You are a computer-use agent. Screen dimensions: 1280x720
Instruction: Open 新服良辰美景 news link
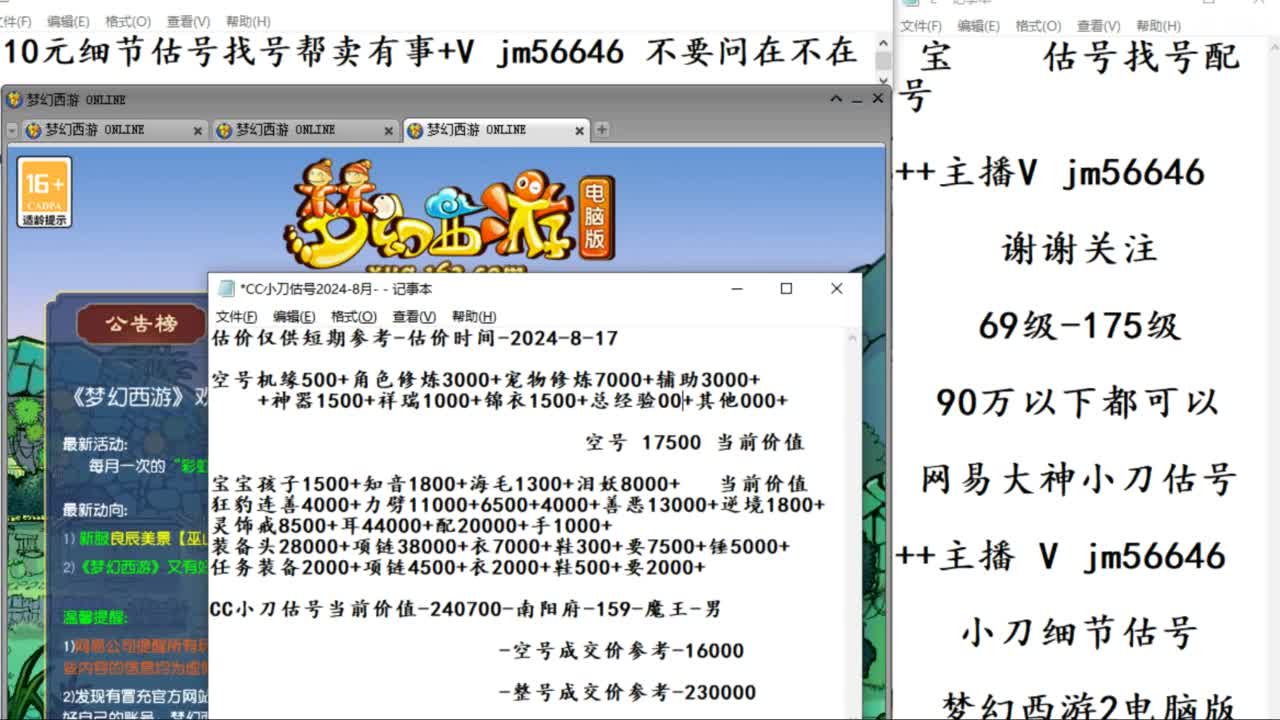coord(143,539)
